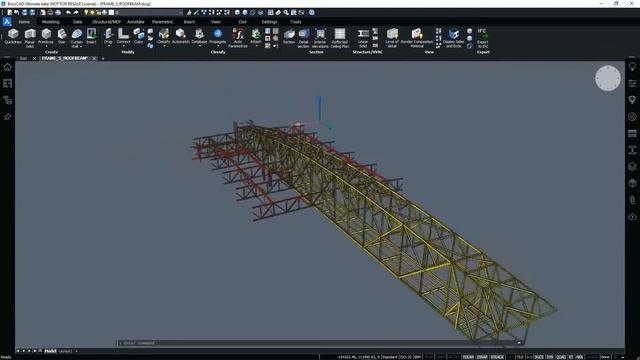Expand the Primitives dropdown arrow
640x360 pixels.
[46, 47]
